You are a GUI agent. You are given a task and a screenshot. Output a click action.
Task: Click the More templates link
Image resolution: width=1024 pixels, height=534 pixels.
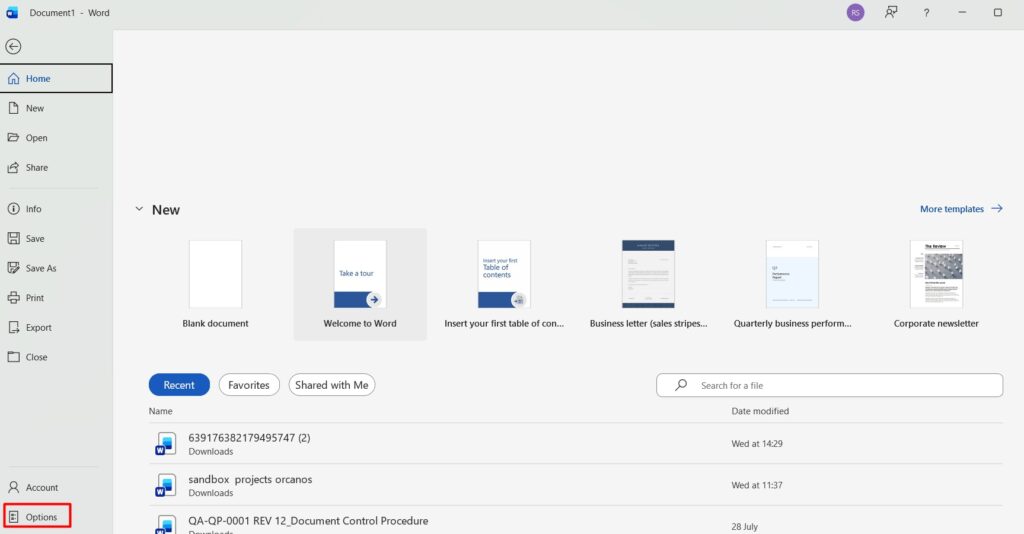961,209
